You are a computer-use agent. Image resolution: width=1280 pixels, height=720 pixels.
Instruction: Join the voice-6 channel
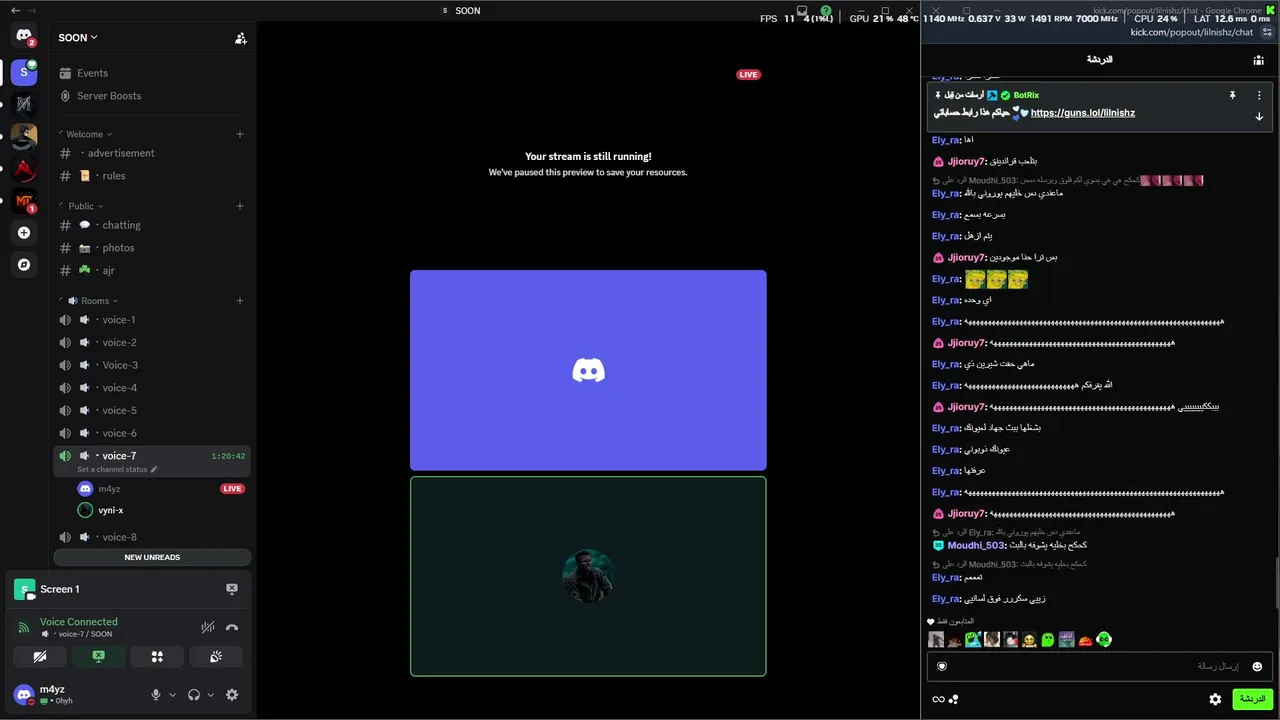pyautogui.click(x=152, y=434)
